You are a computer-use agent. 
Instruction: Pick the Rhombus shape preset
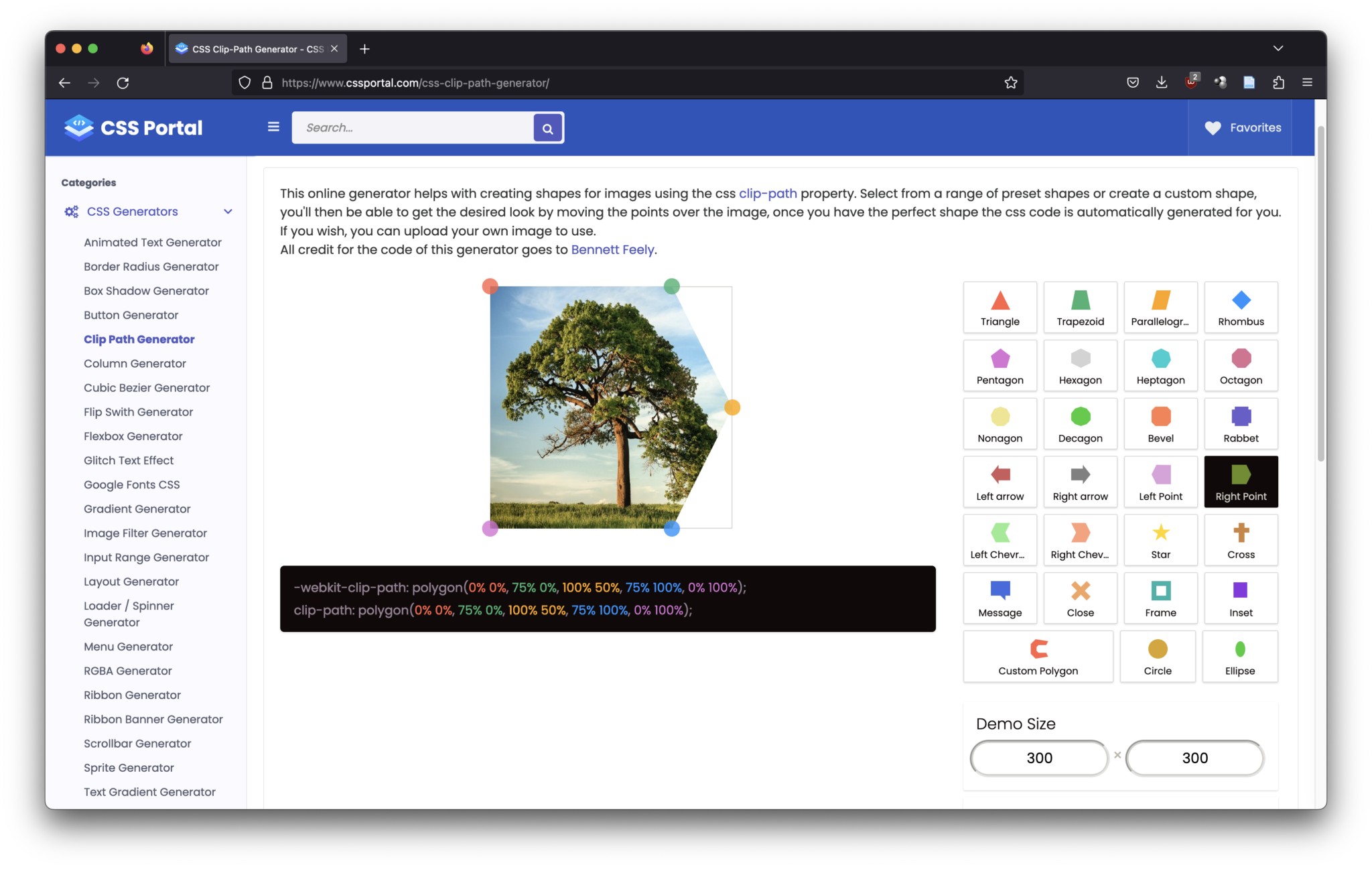(x=1241, y=308)
